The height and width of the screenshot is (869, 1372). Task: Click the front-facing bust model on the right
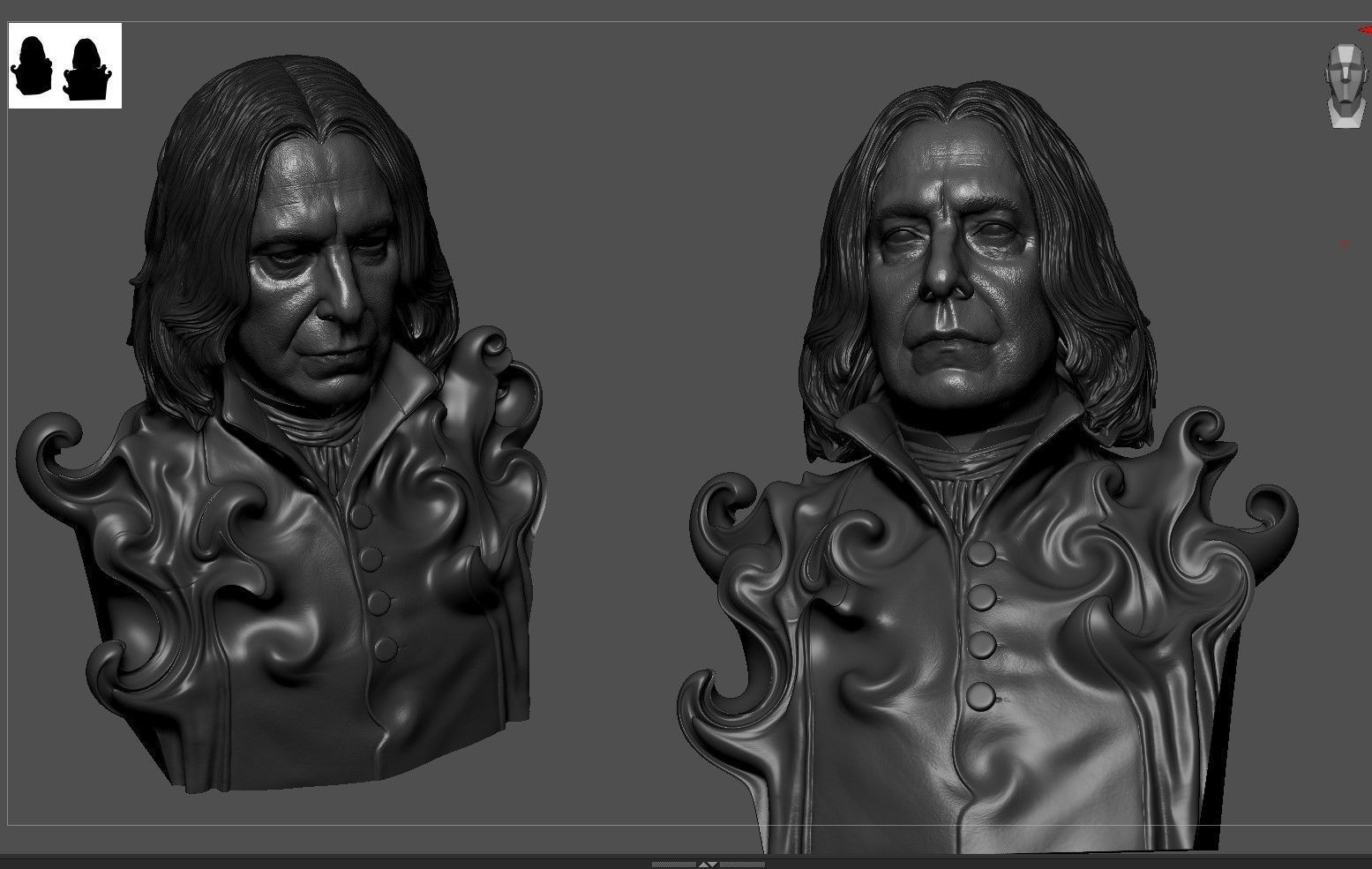(x=988, y=468)
